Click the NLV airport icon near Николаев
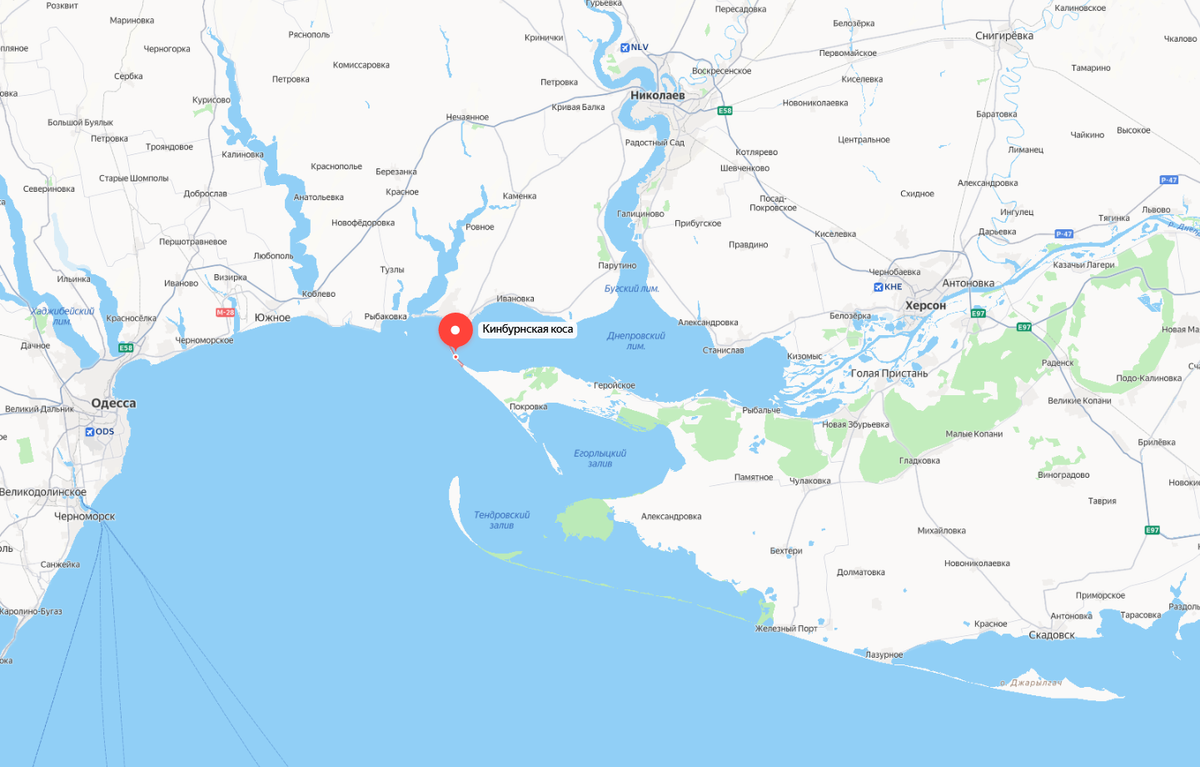The image size is (1200, 767). pos(626,47)
